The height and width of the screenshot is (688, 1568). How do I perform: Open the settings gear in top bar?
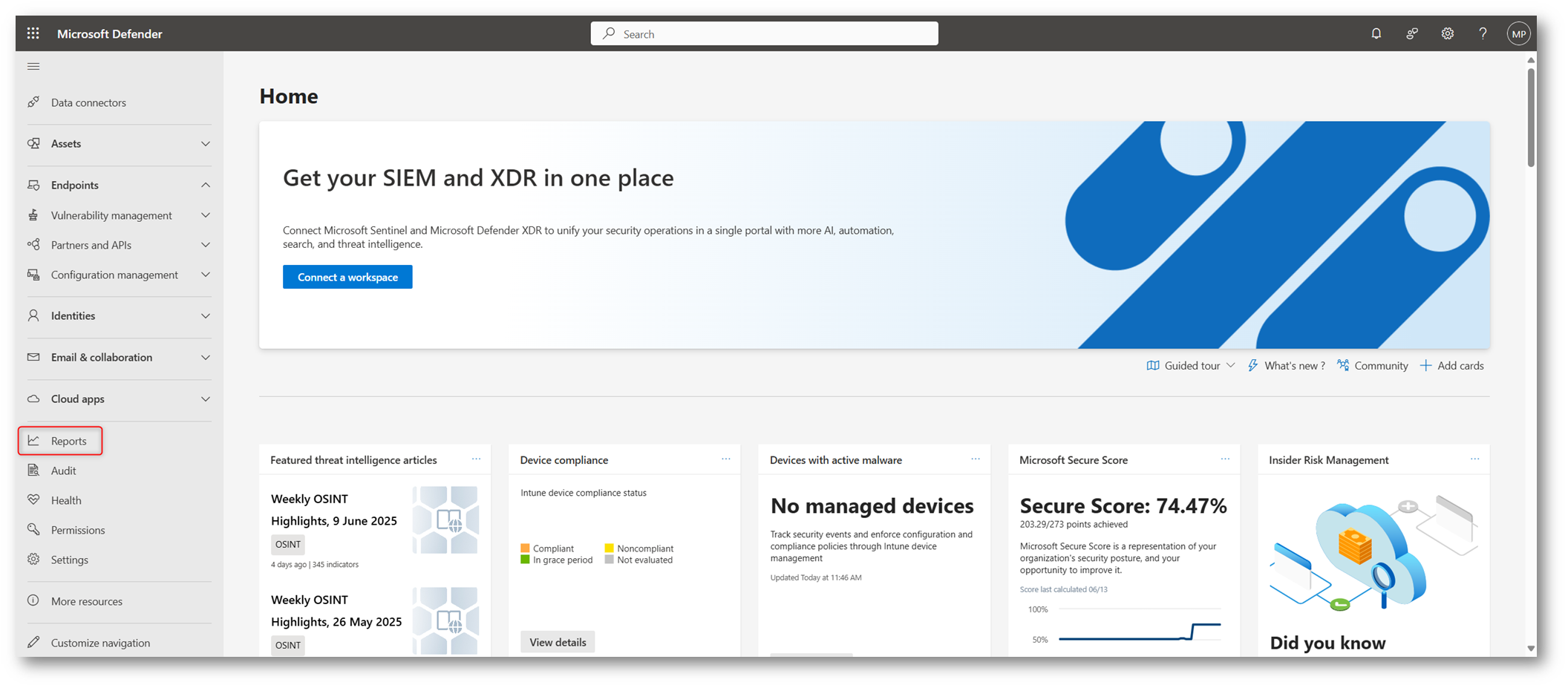click(1447, 33)
